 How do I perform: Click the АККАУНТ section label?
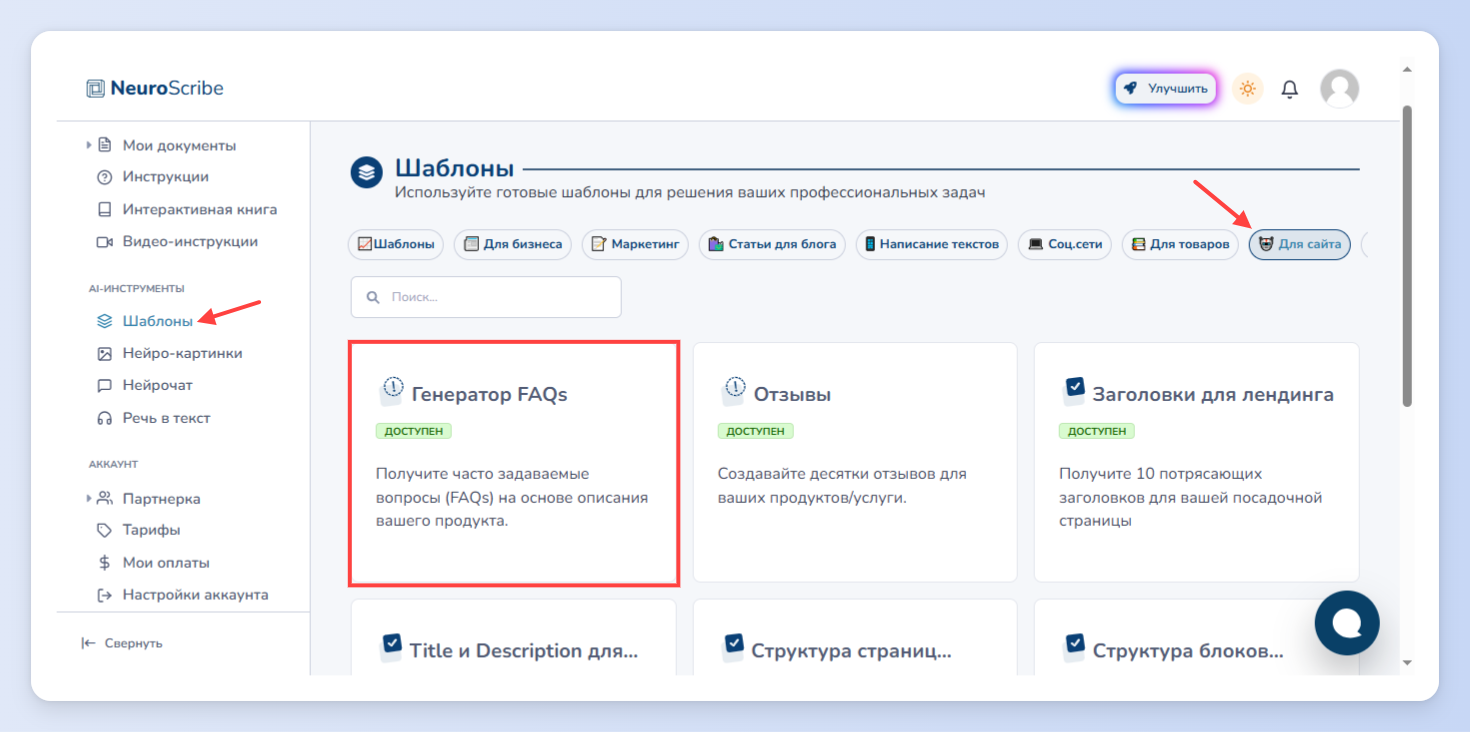pos(113,465)
